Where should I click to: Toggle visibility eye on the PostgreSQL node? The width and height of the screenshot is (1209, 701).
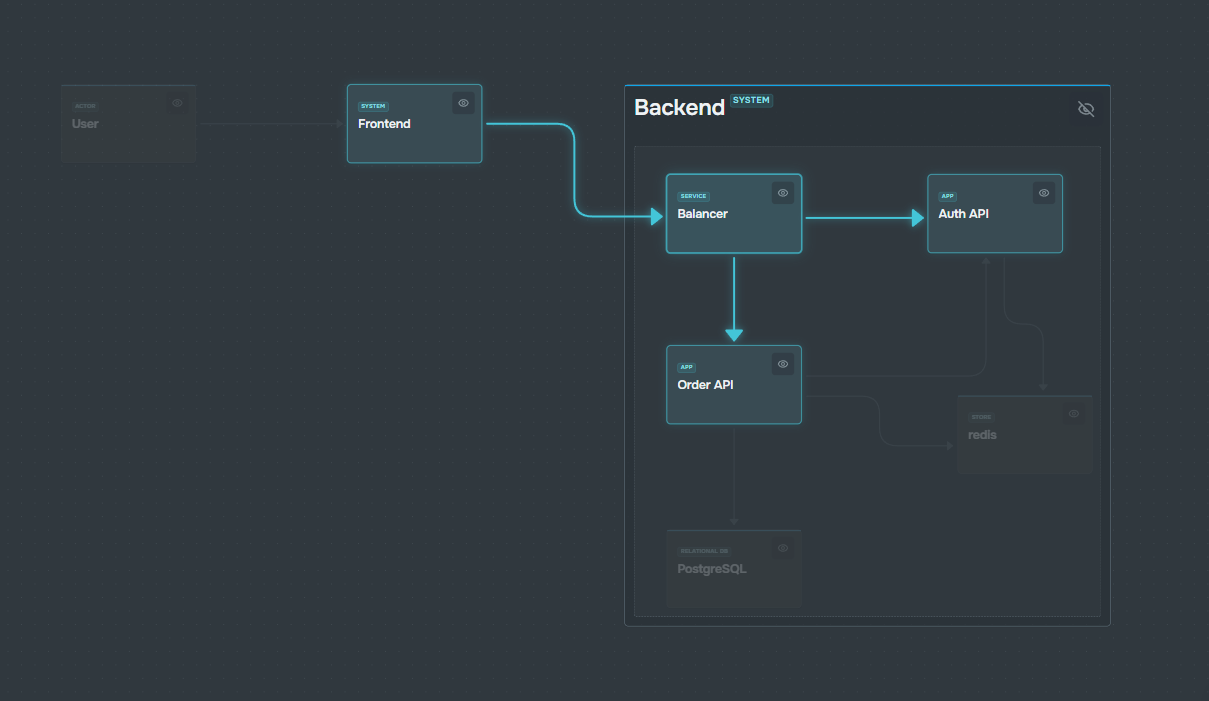pyautogui.click(x=783, y=548)
